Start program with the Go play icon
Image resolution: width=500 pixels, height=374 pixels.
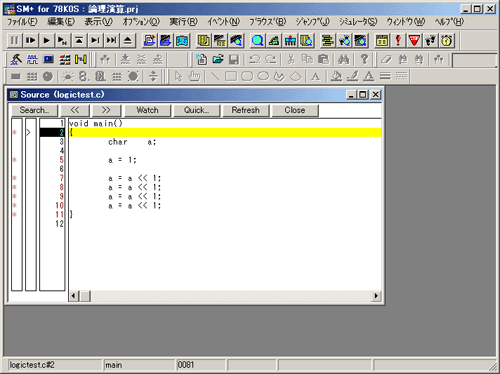point(47,40)
